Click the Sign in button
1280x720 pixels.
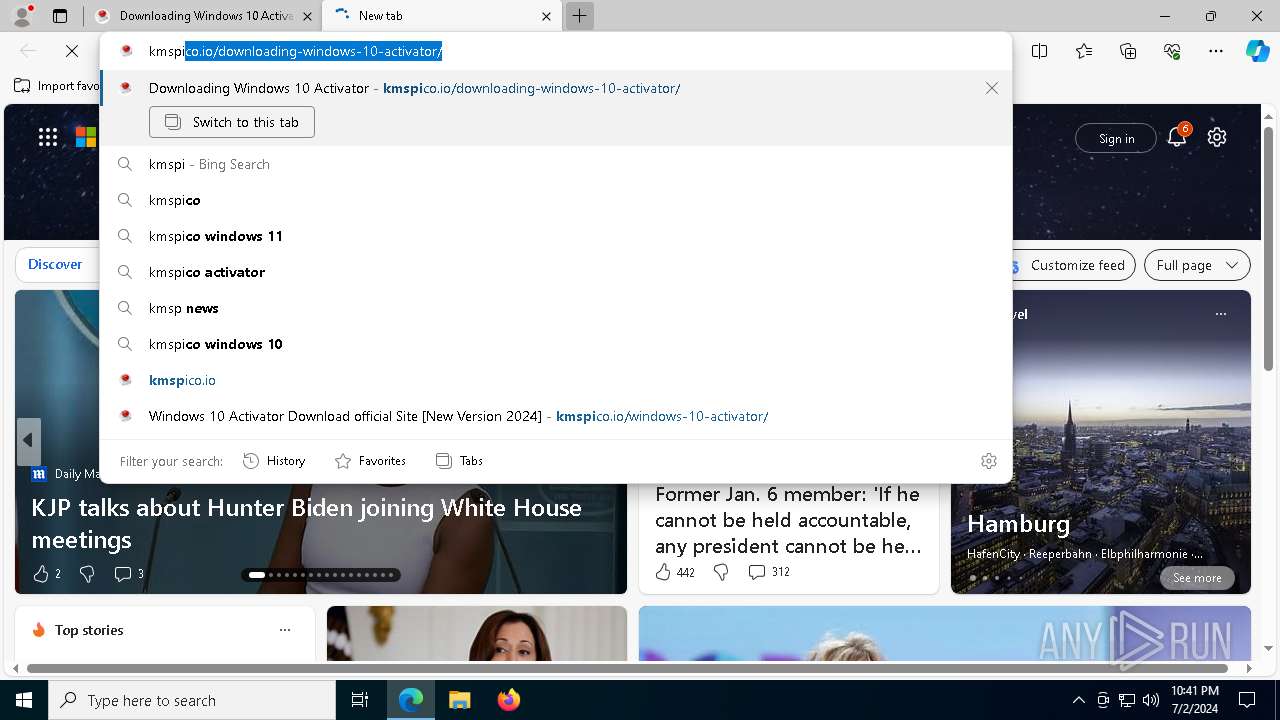tap(1116, 138)
